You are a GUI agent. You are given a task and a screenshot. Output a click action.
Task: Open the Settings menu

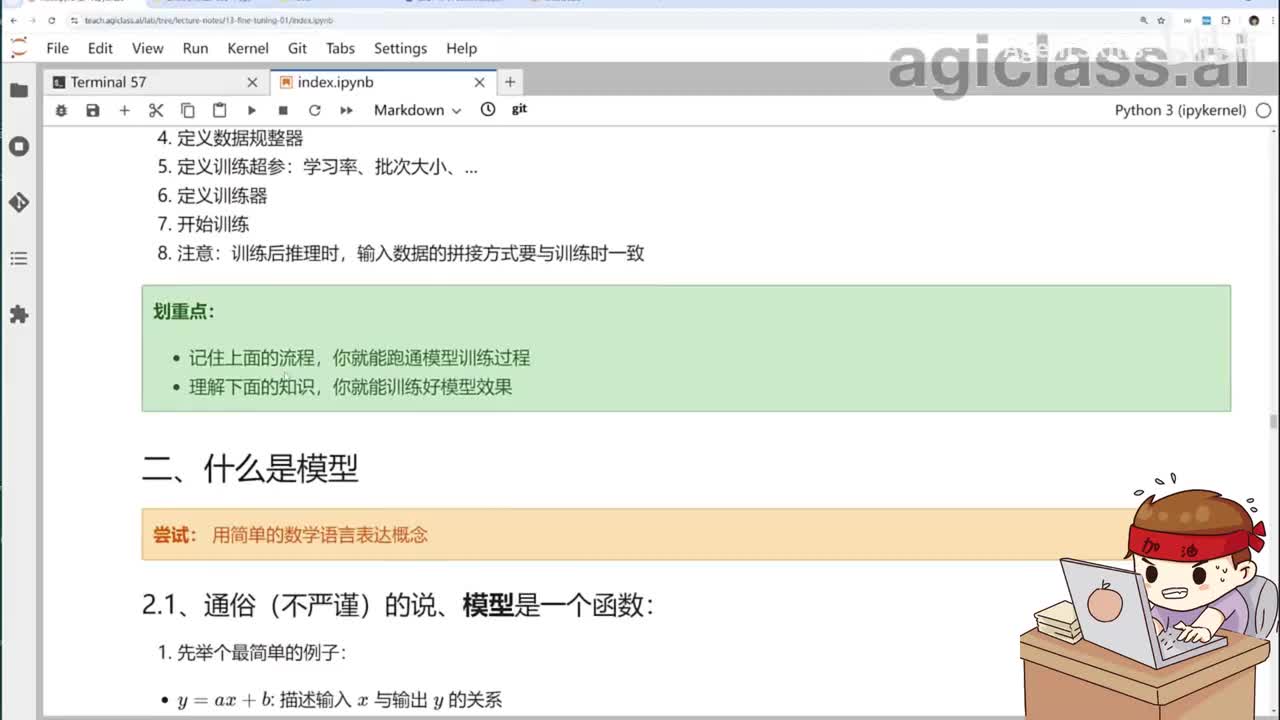coord(400,48)
